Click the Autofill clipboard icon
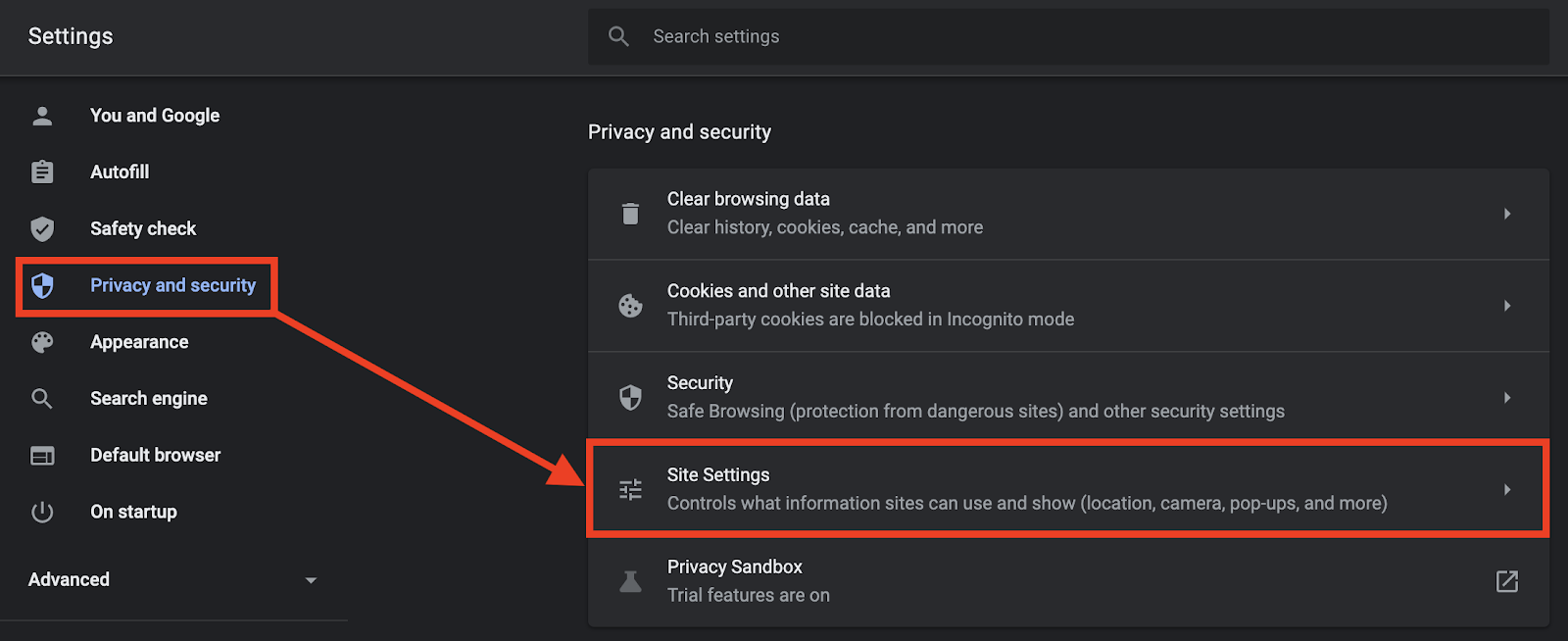The width and height of the screenshot is (1568, 641). tap(42, 172)
